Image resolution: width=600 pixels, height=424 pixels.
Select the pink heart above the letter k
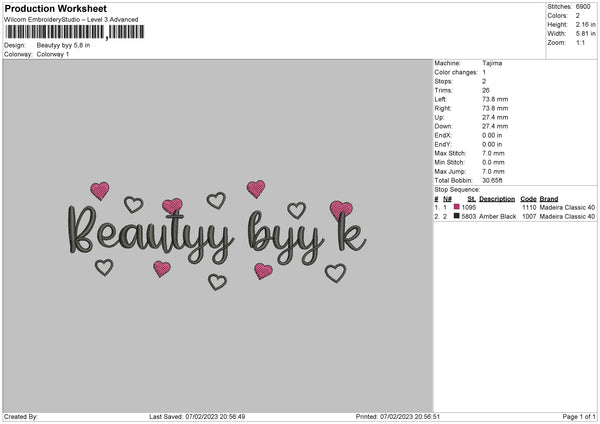click(341, 209)
